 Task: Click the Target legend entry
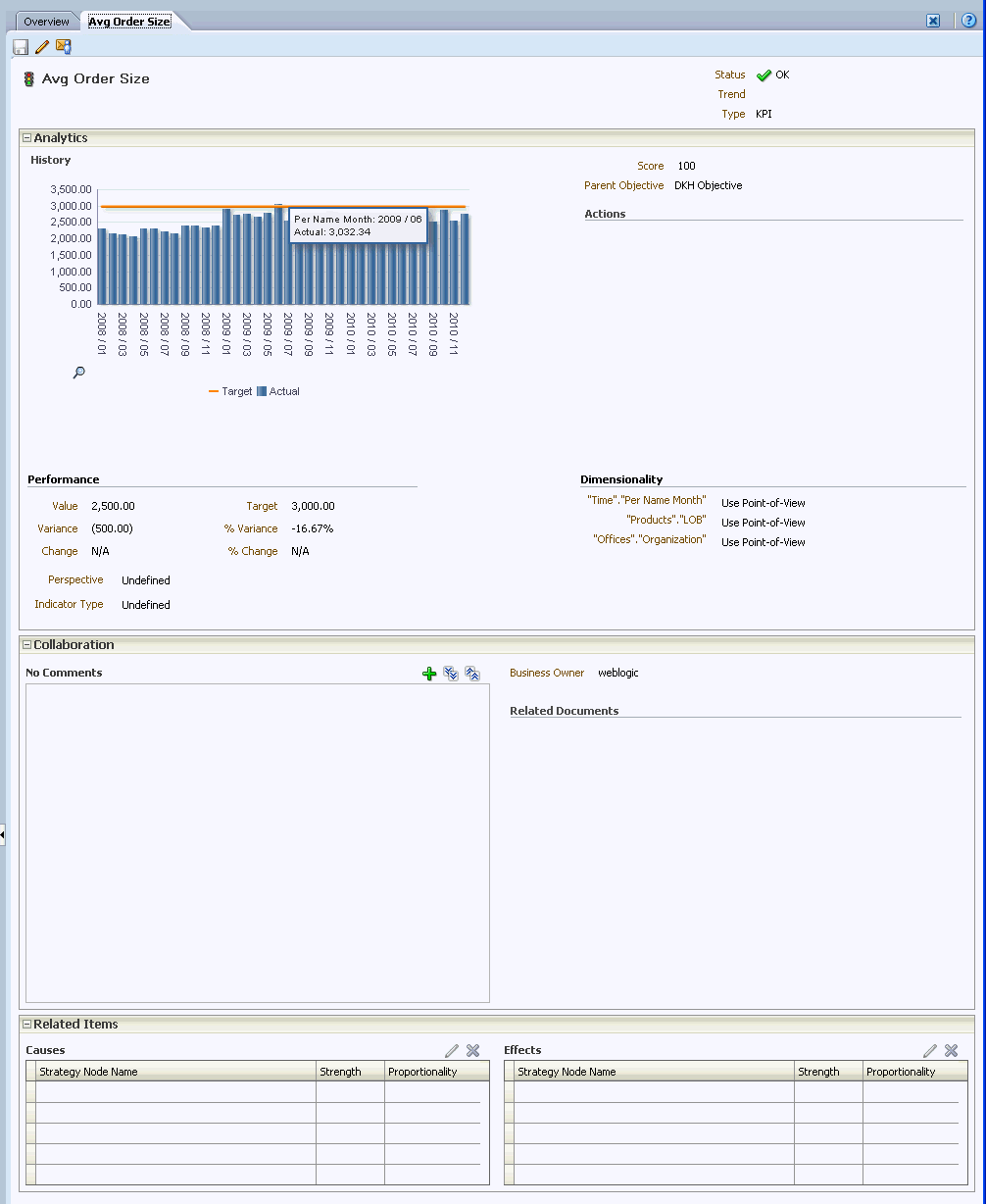pos(231,391)
